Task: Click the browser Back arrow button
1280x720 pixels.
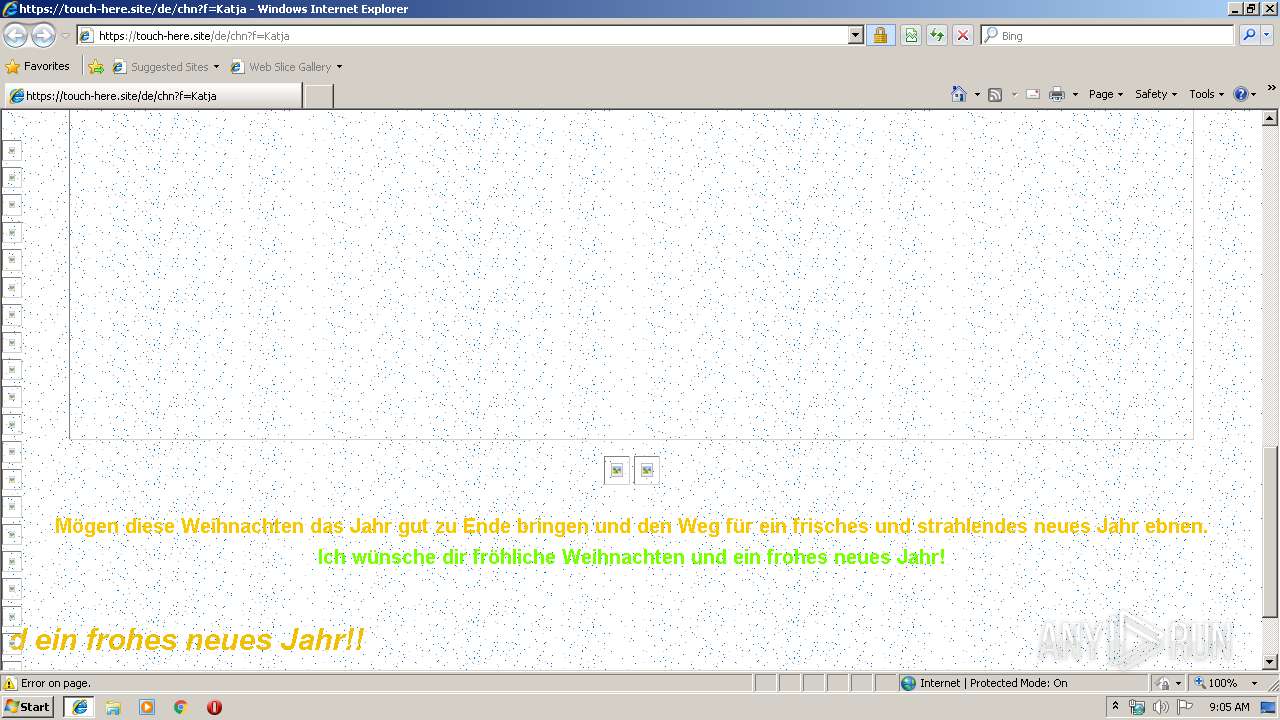Action: tap(15, 35)
